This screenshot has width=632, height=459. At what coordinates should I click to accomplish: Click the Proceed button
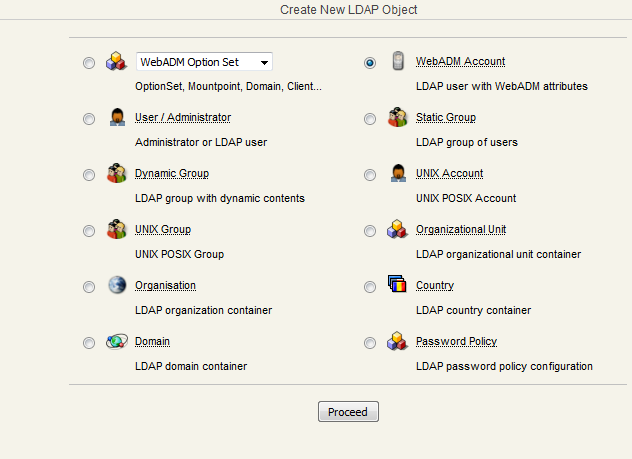click(x=348, y=411)
